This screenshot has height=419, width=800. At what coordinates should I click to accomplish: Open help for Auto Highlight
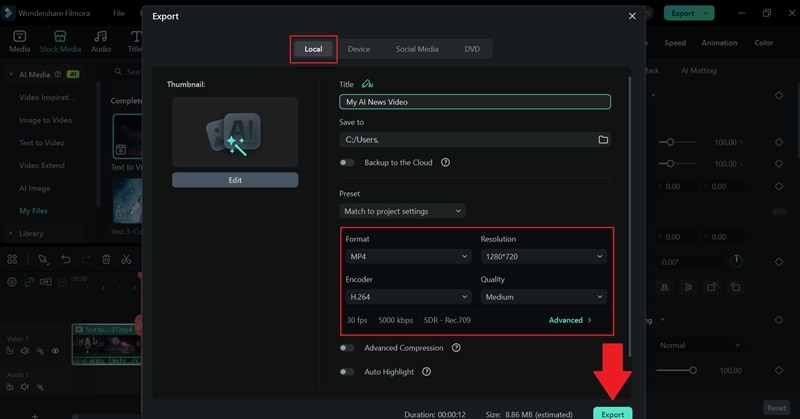point(427,372)
